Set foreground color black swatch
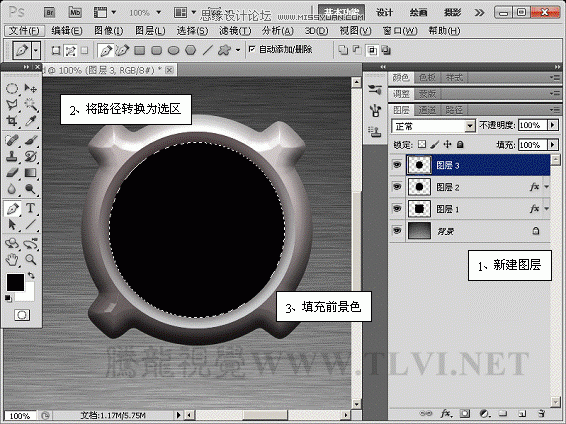 (15, 282)
